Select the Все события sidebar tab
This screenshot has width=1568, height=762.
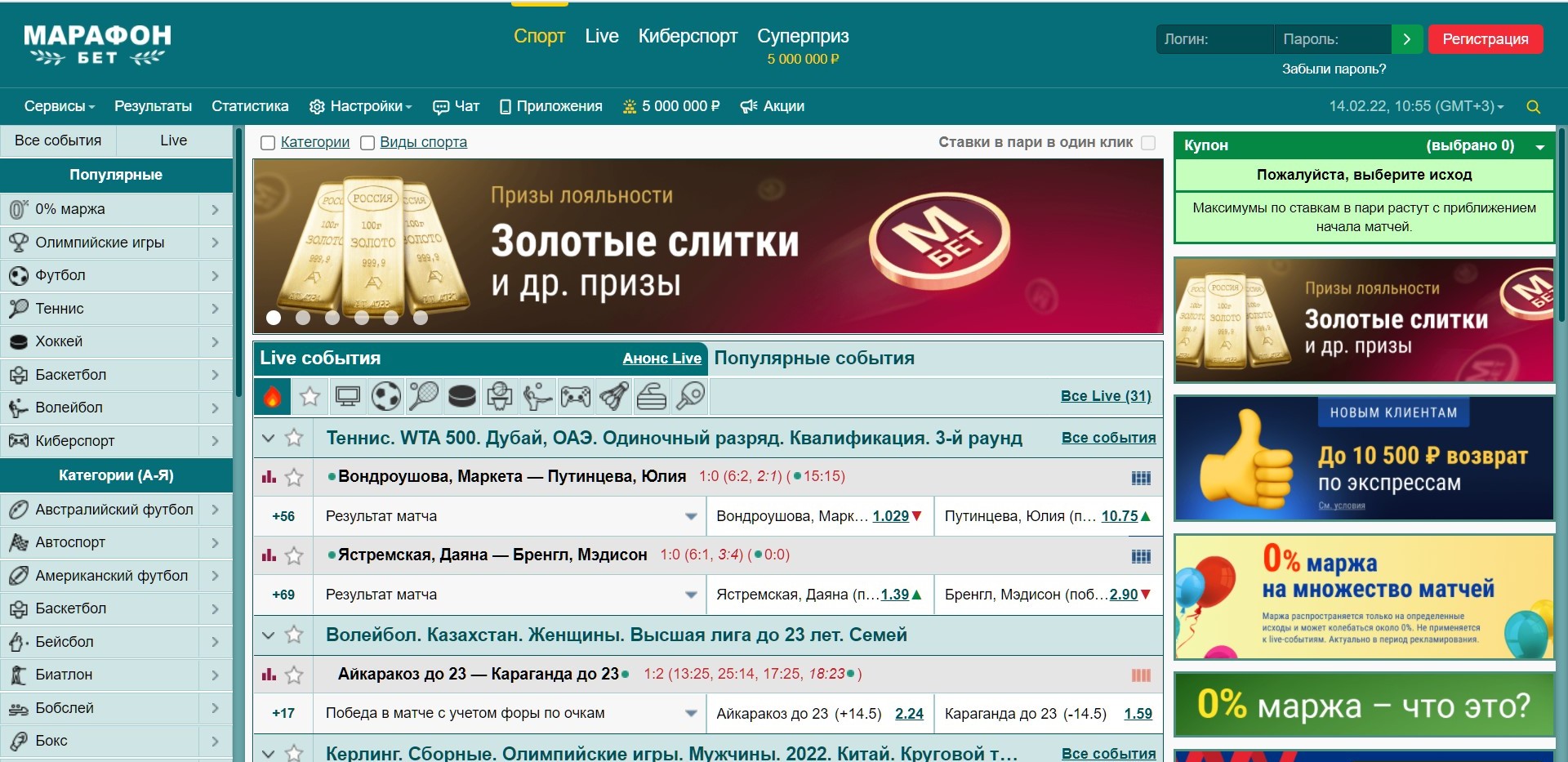pyautogui.click(x=58, y=140)
